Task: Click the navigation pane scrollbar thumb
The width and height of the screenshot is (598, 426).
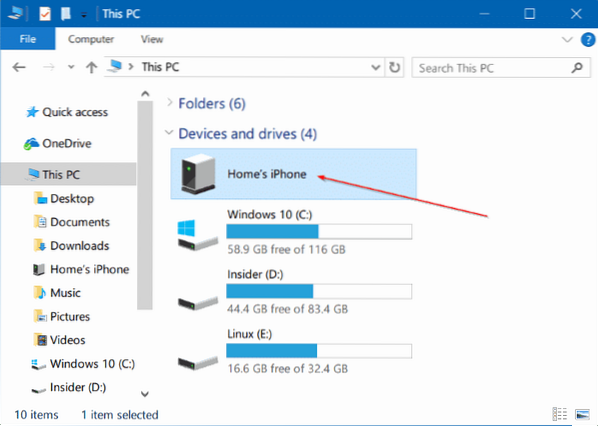Action: pyautogui.click(x=145, y=205)
